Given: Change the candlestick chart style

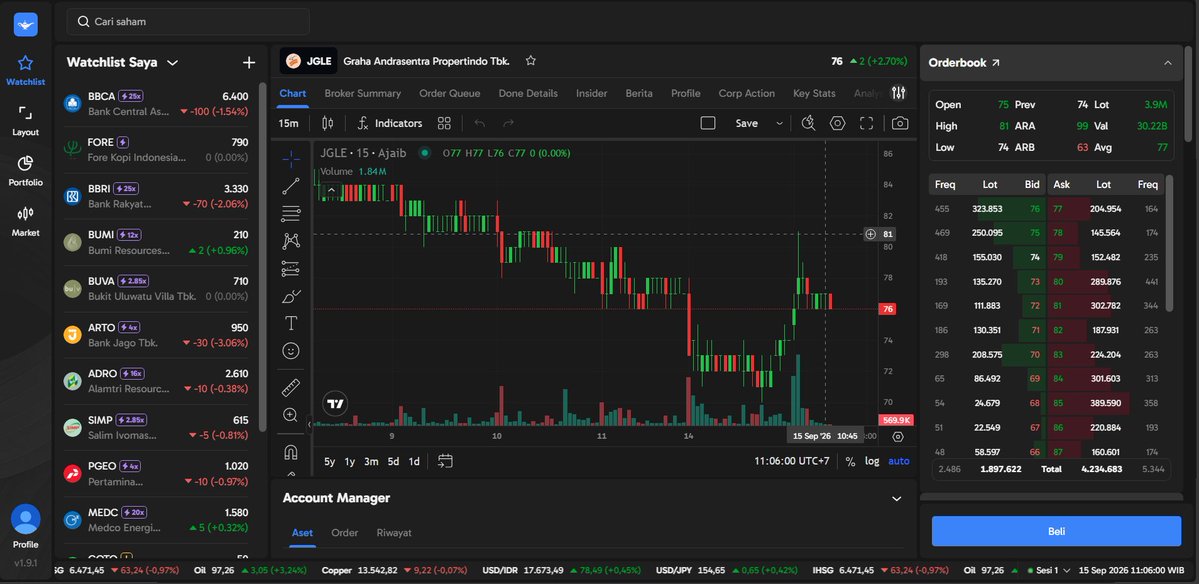Looking at the screenshot, I should 328,123.
